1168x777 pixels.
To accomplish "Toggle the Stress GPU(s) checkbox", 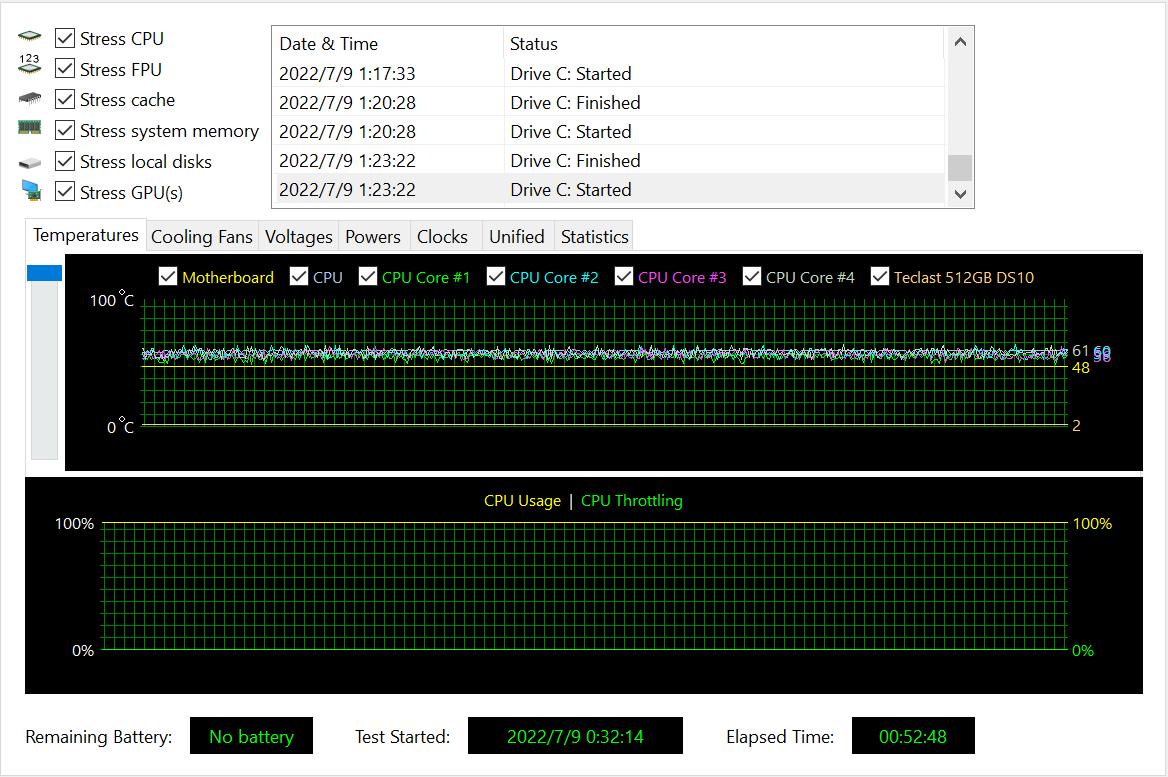I will [x=65, y=192].
